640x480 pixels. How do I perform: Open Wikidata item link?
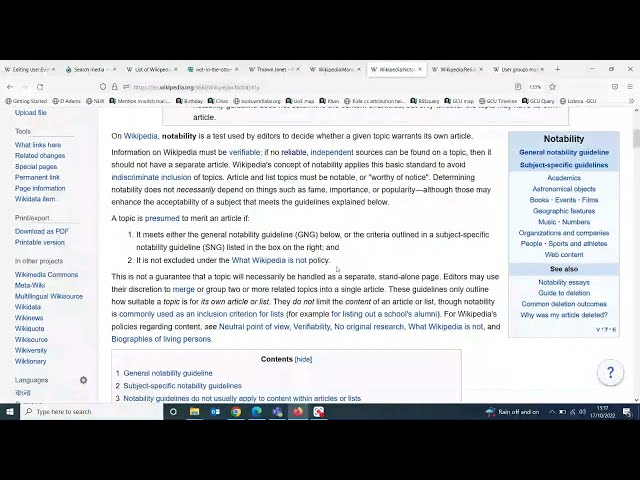click(35, 199)
